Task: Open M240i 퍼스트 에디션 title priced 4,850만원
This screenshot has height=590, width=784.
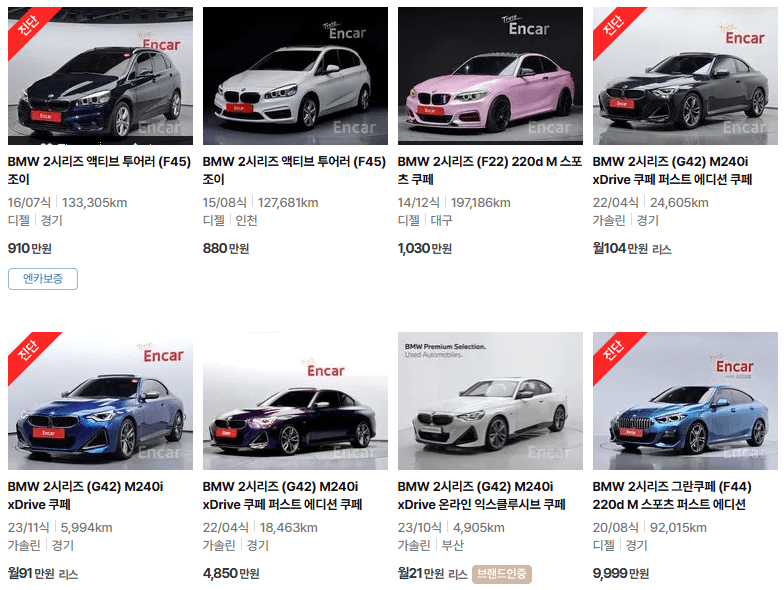Action: (282, 496)
